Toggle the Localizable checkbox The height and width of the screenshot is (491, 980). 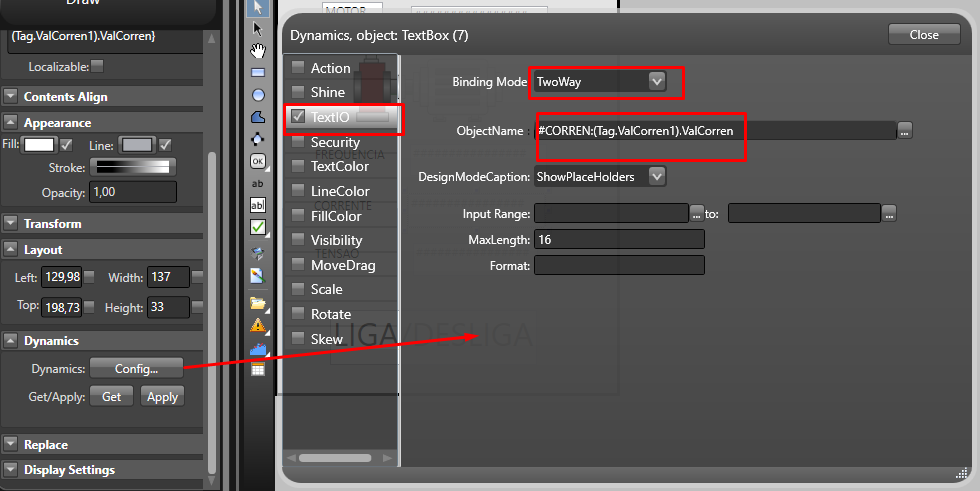pyautogui.click(x=97, y=67)
